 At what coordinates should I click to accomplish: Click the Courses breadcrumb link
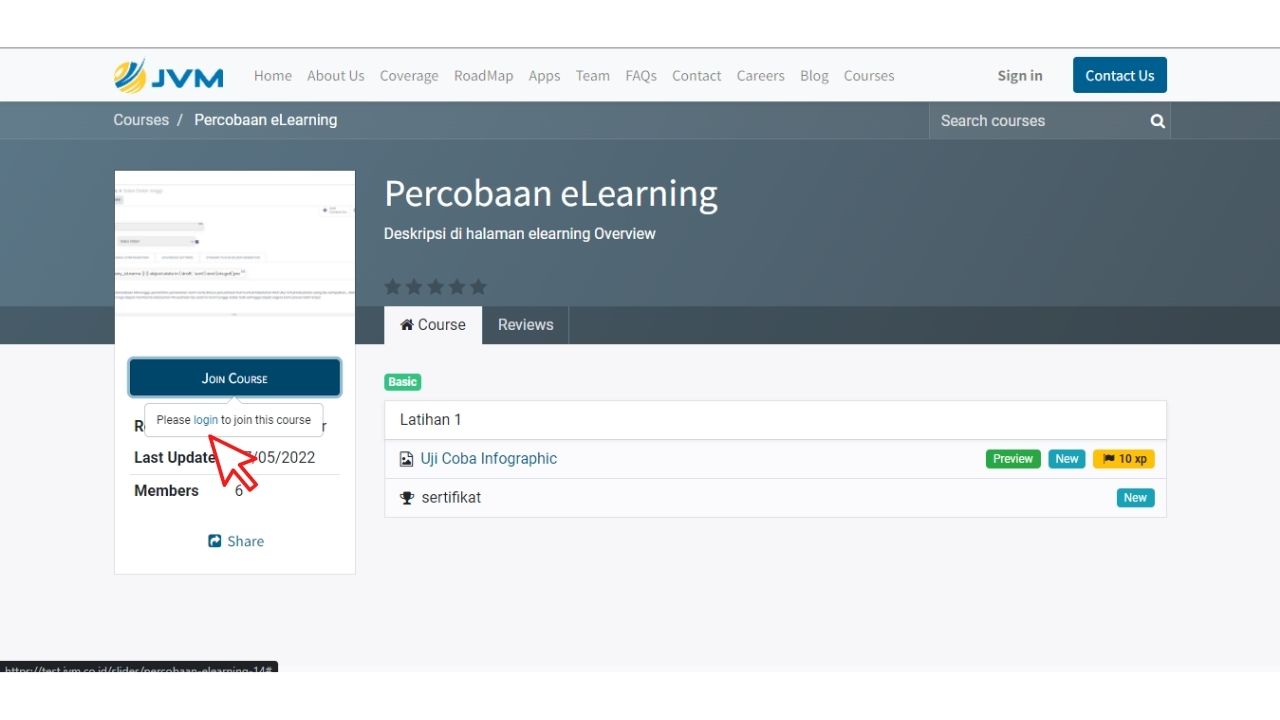coord(141,120)
